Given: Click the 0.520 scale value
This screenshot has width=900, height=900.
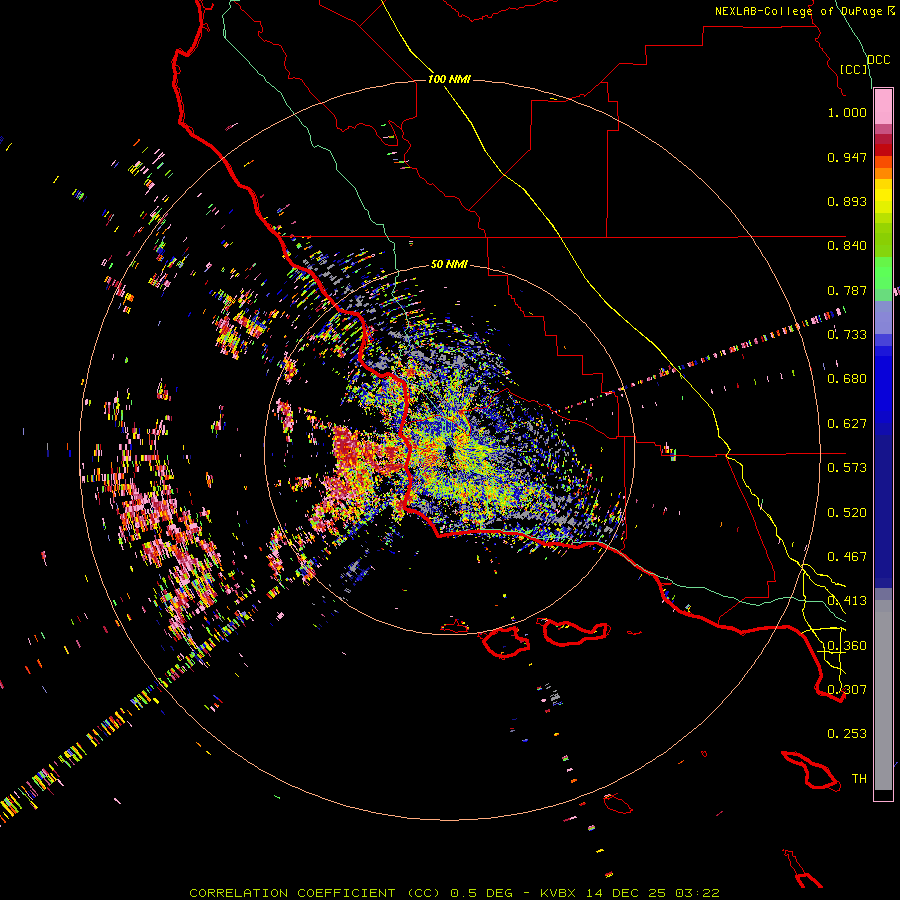Looking at the screenshot, I should coord(847,513).
